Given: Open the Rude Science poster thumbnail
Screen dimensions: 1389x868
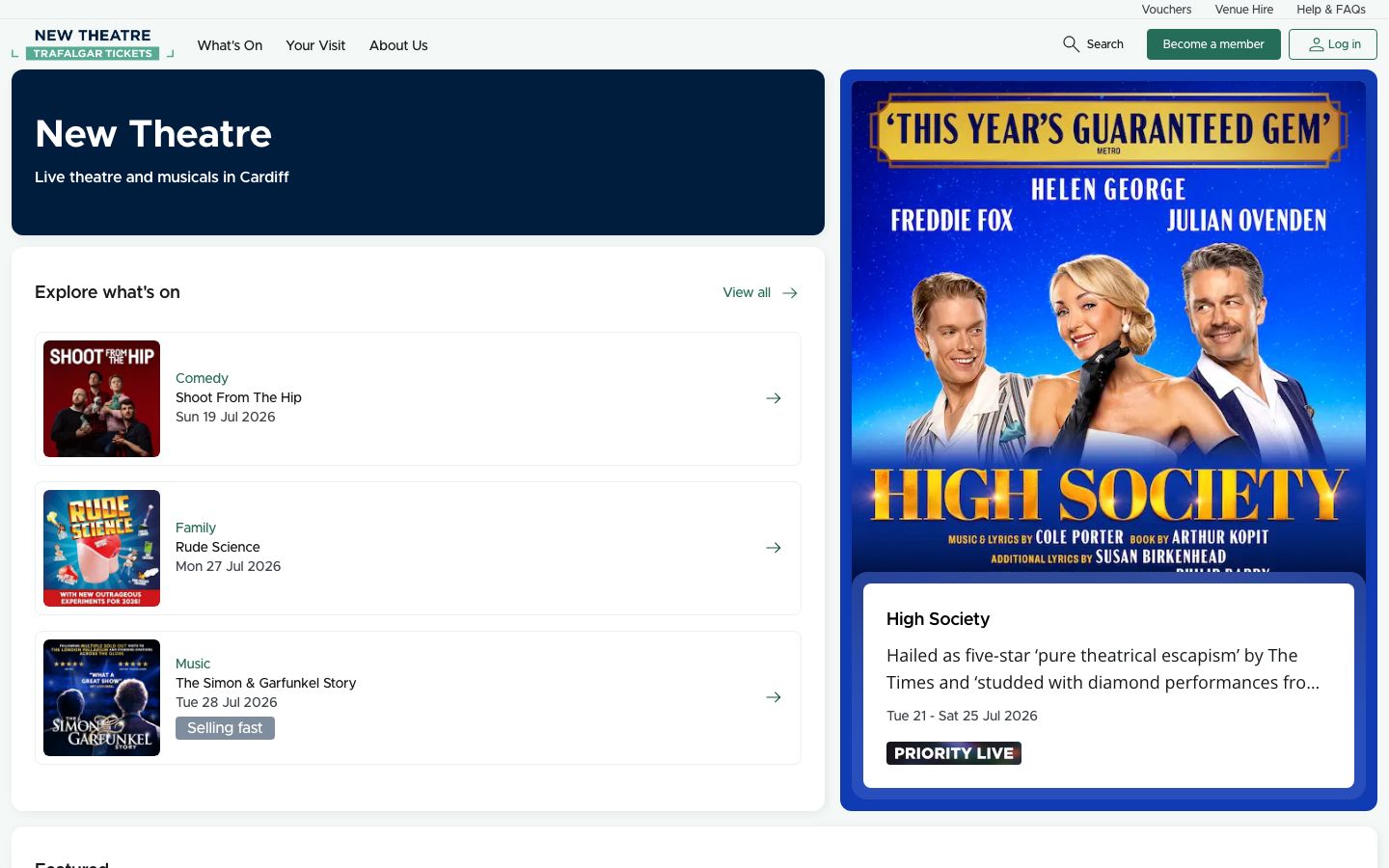Looking at the screenshot, I should [101, 548].
